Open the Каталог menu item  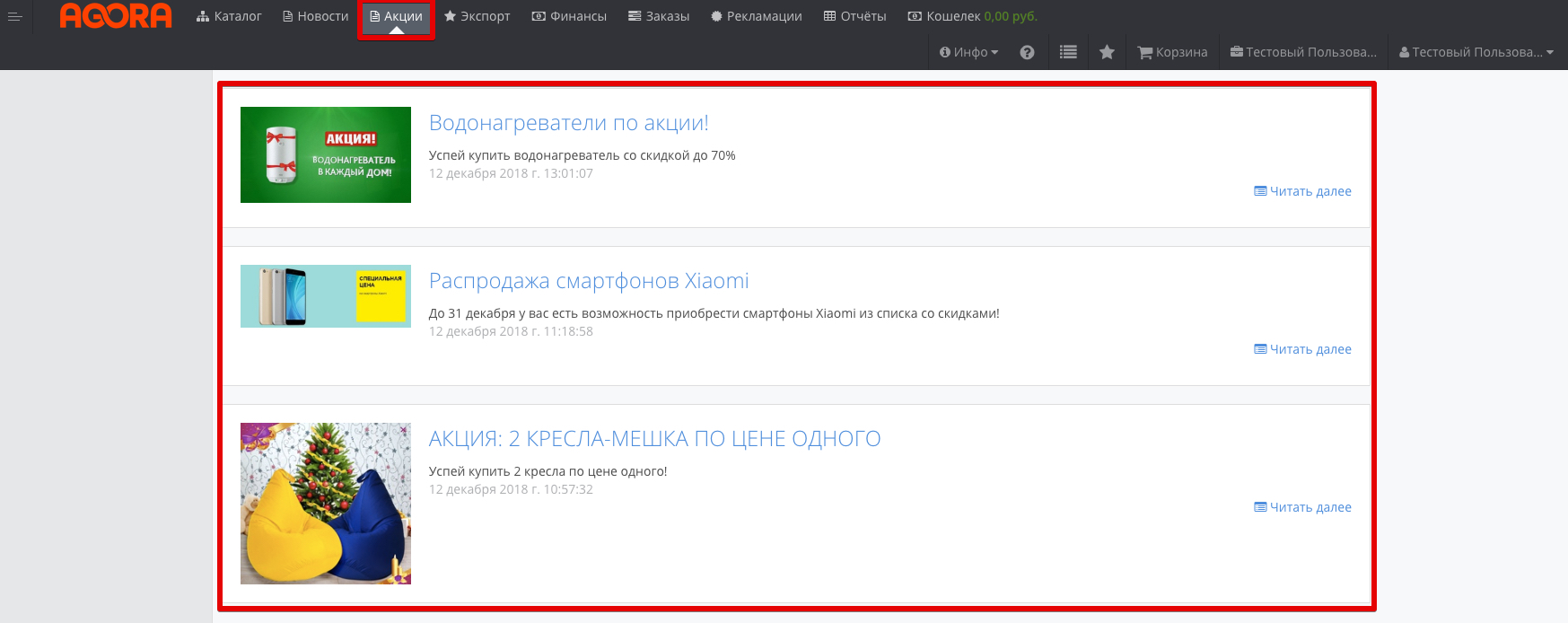[x=229, y=16]
